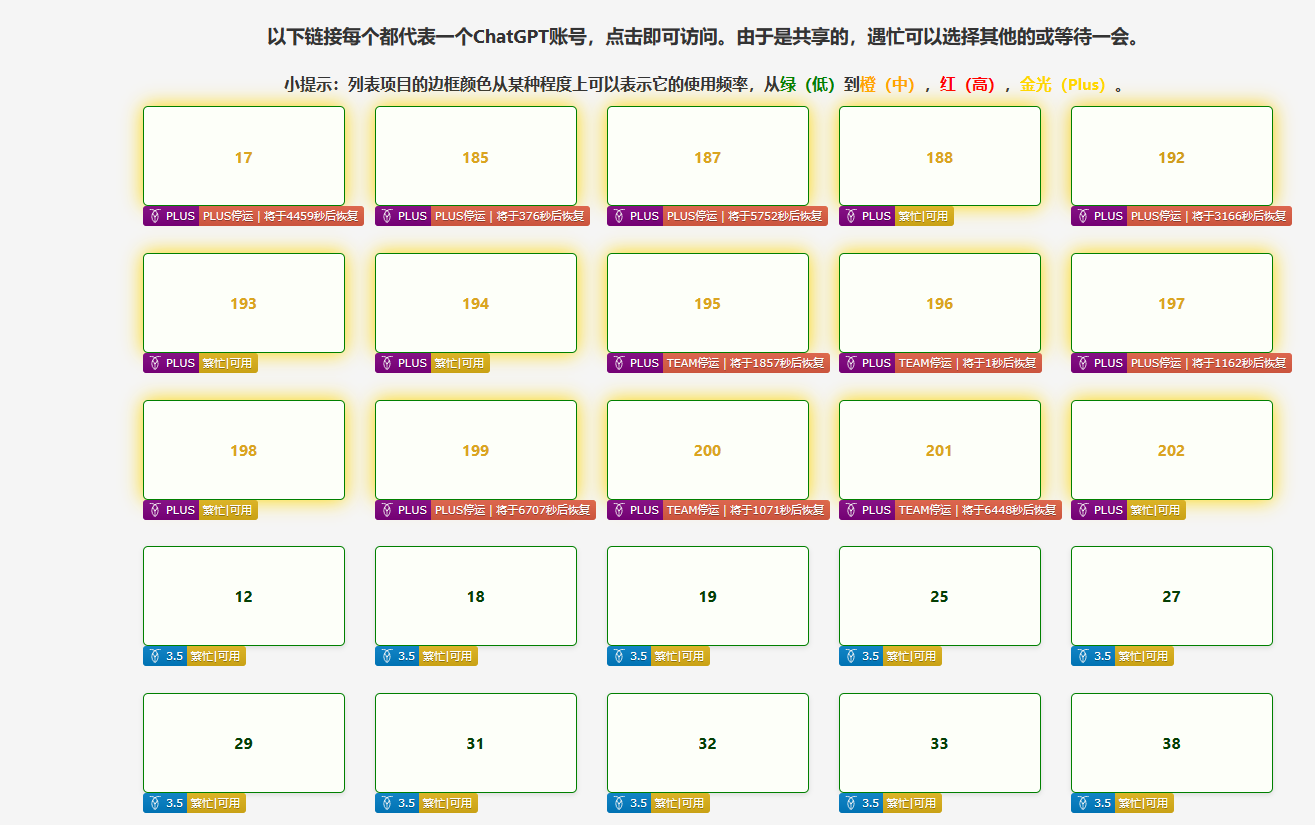
Task: Click 'TEAM停运 | 将于1857秒后恢复' status label
Action: [x=747, y=363]
